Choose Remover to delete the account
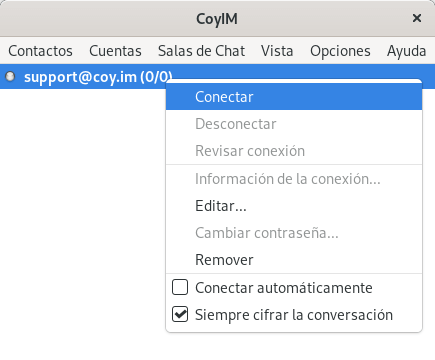This screenshot has width=435, height=360. point(294,260)
